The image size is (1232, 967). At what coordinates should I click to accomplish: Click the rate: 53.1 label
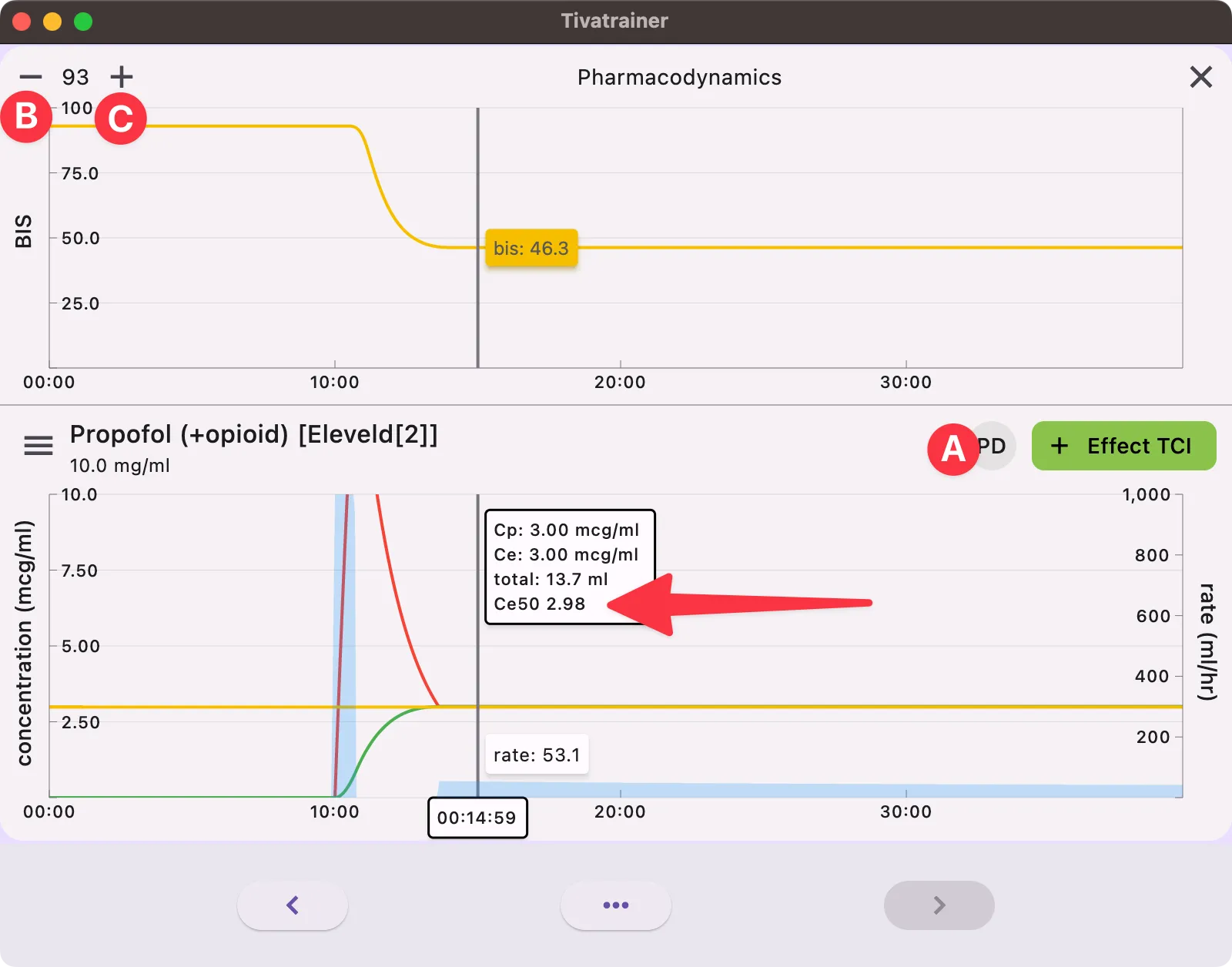[537, 755]
